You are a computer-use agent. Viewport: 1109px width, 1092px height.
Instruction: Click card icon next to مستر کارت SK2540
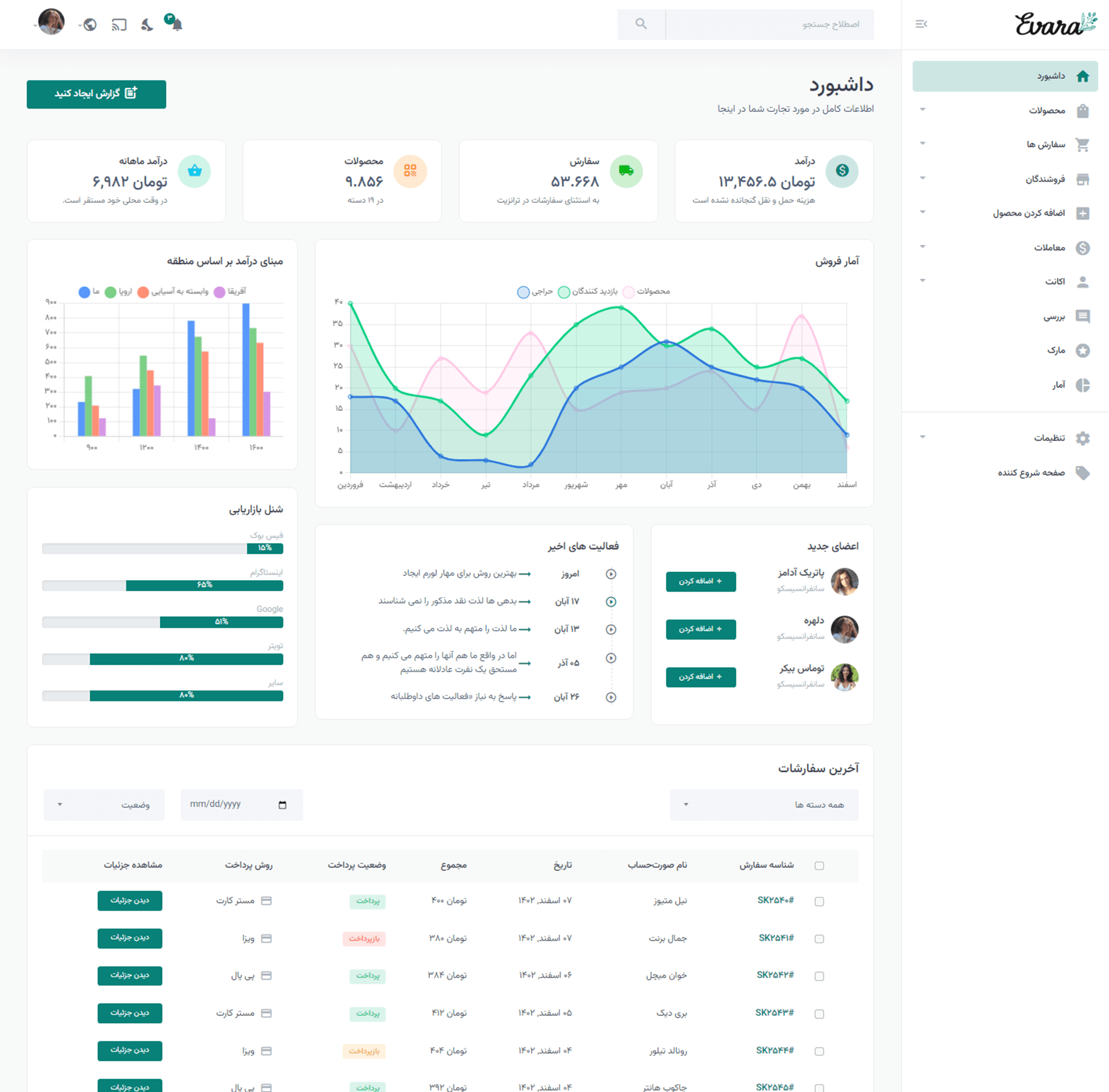click(266, 901)
